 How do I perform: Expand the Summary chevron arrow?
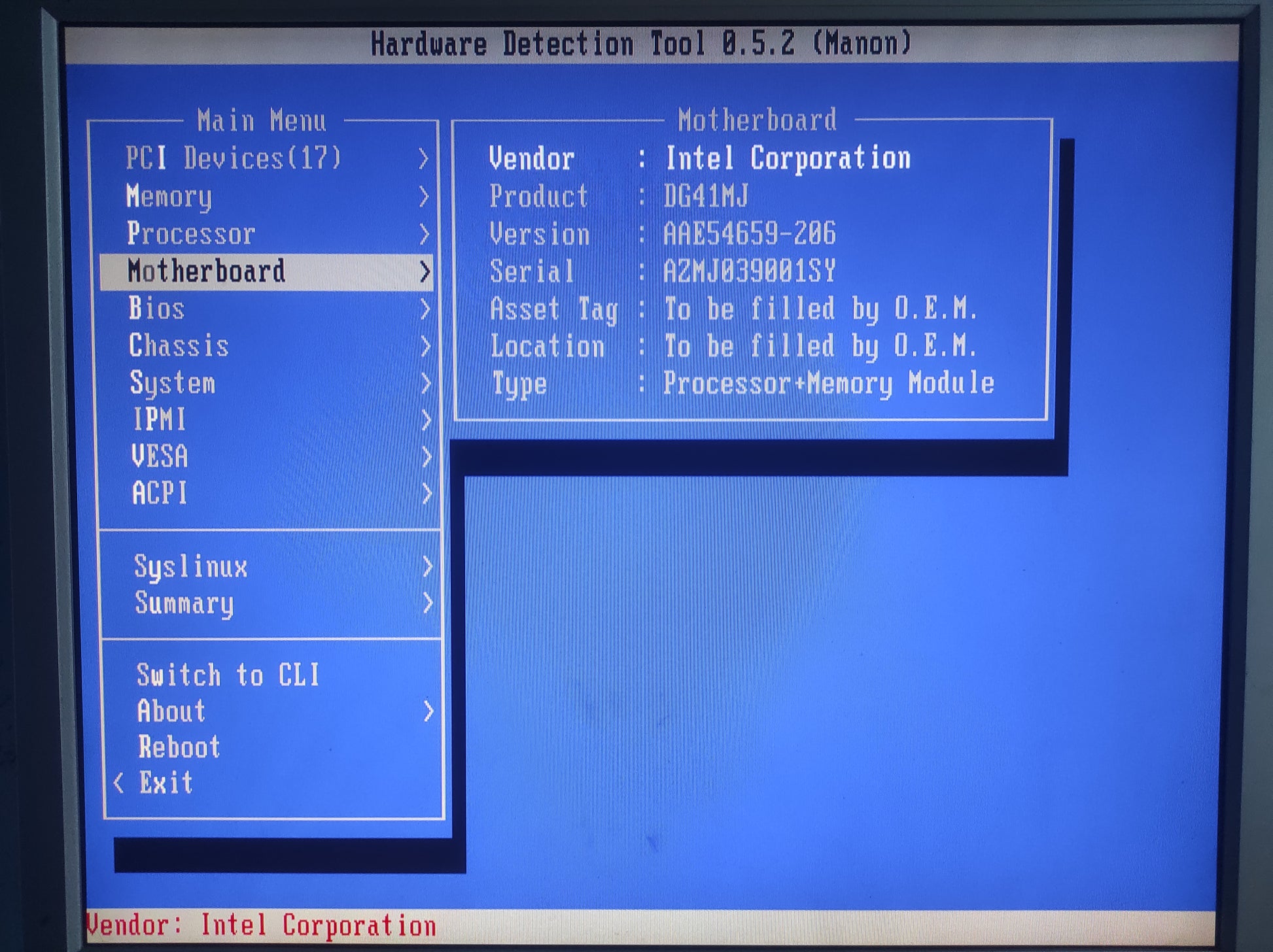pos(428,603)
